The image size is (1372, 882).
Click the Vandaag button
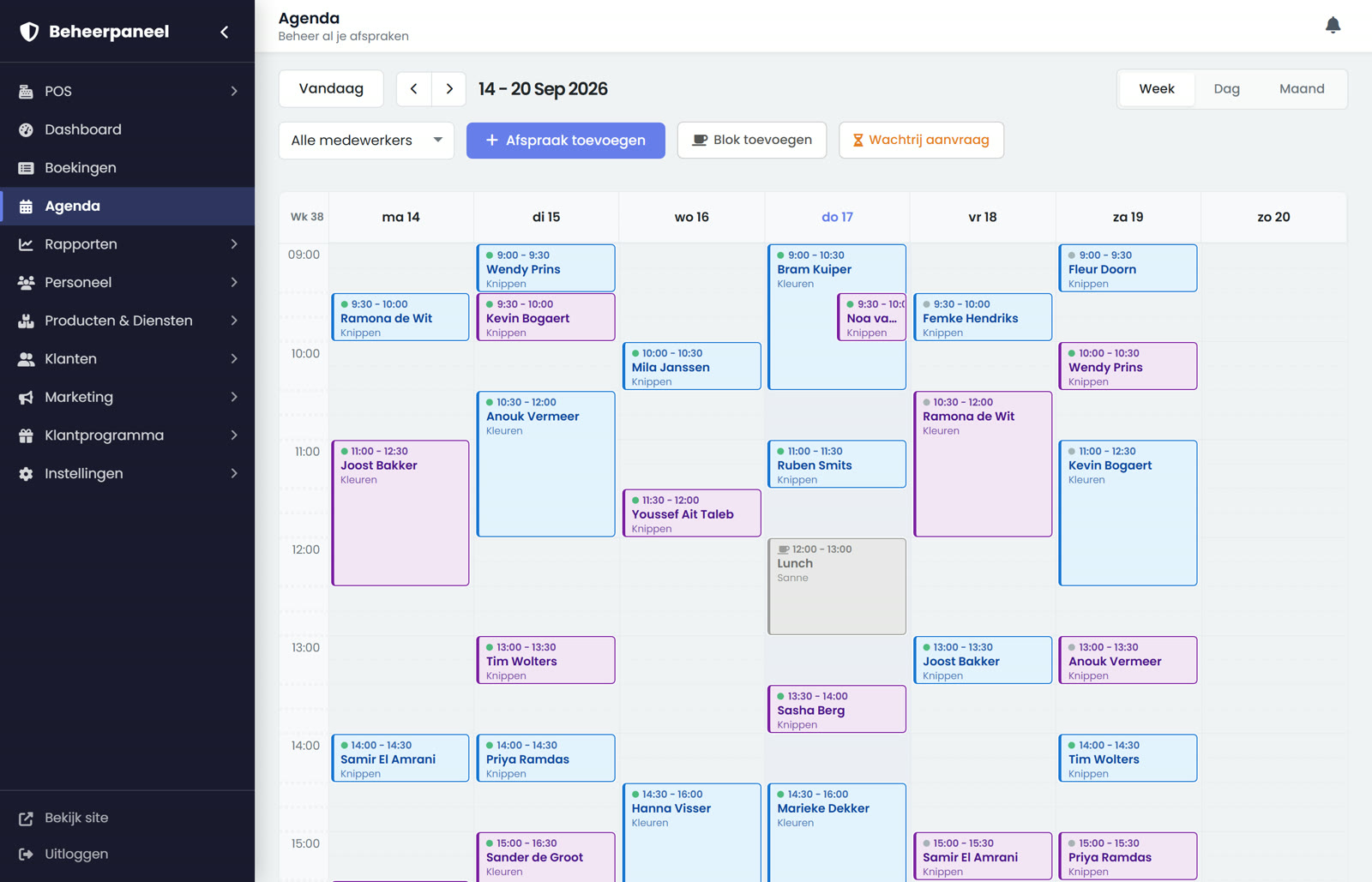pos(331,89)
